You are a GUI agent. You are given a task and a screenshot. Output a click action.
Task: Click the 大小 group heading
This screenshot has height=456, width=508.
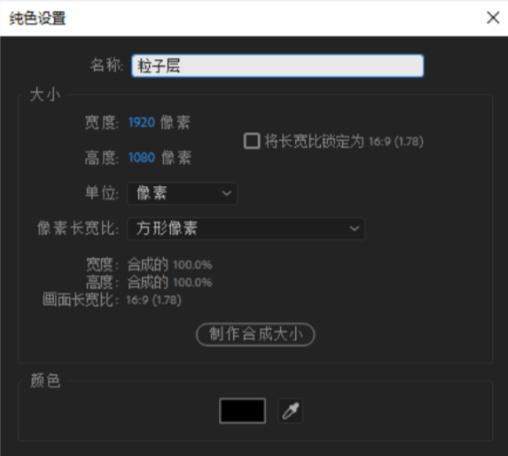(45, 95)
